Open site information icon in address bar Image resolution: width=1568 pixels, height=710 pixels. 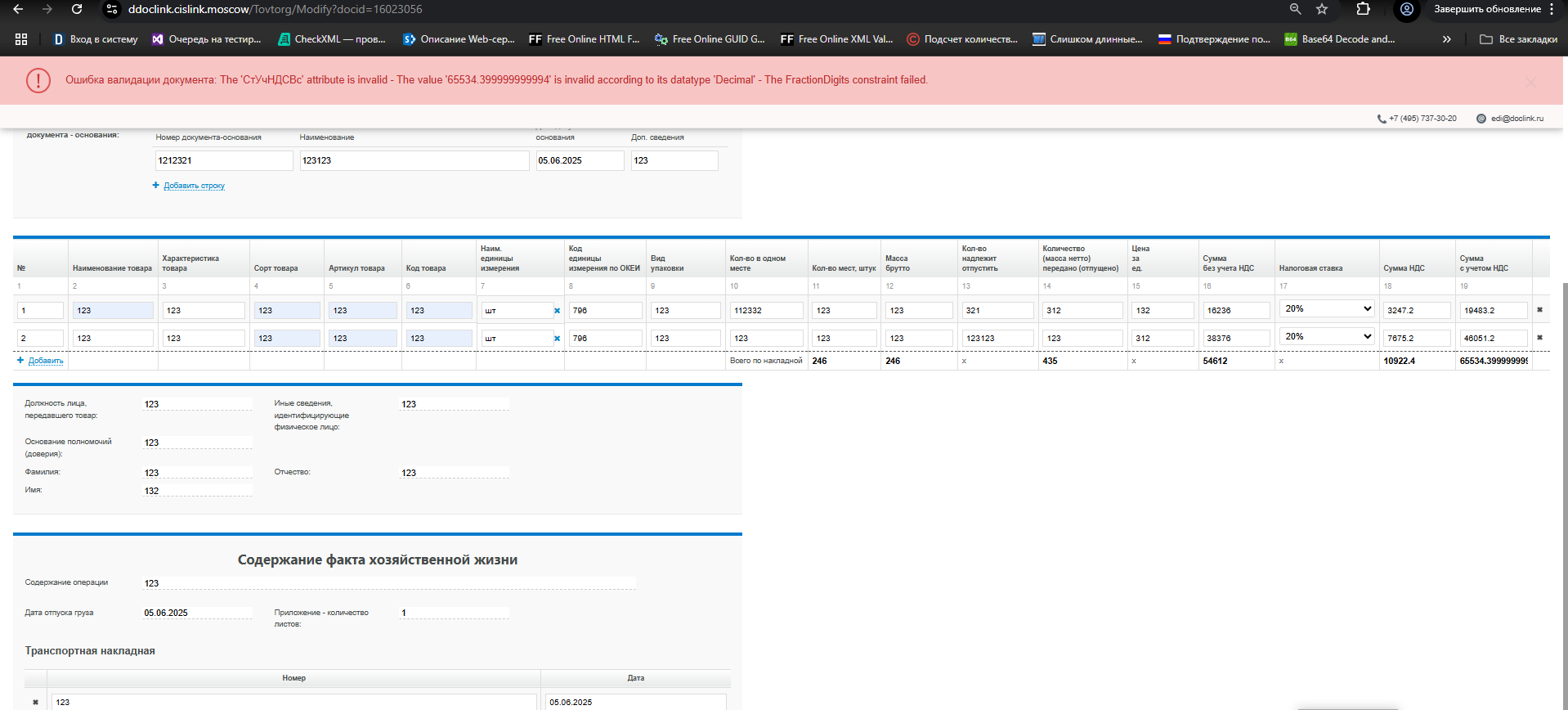pos(112,9)
